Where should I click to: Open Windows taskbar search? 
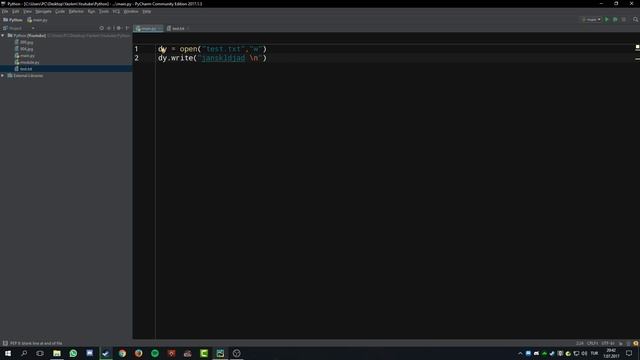(x=24, y=353)
